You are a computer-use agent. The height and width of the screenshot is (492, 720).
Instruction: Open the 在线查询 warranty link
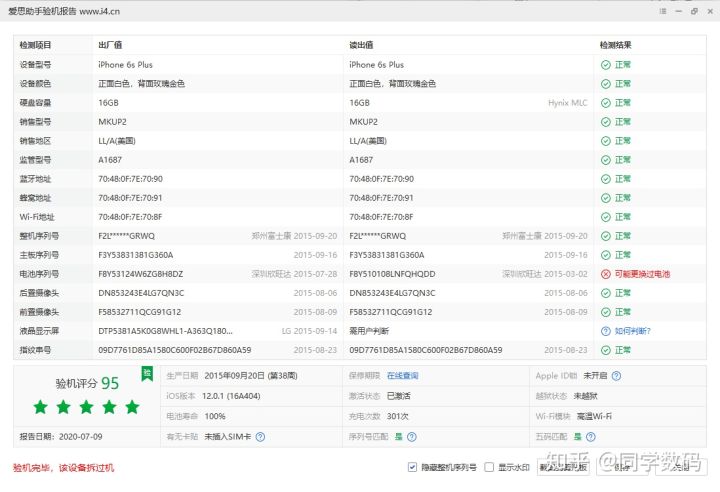[x=402, y=376]
